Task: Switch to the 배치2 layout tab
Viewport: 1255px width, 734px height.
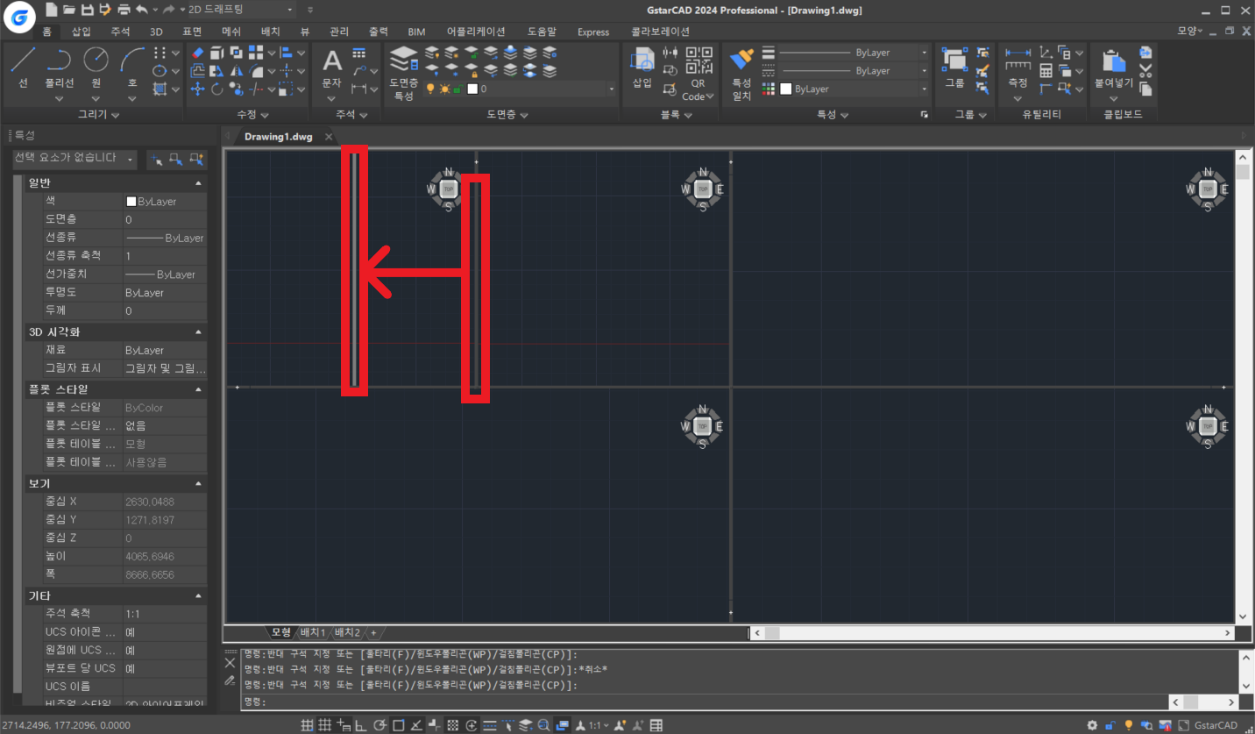Action: 347,633
